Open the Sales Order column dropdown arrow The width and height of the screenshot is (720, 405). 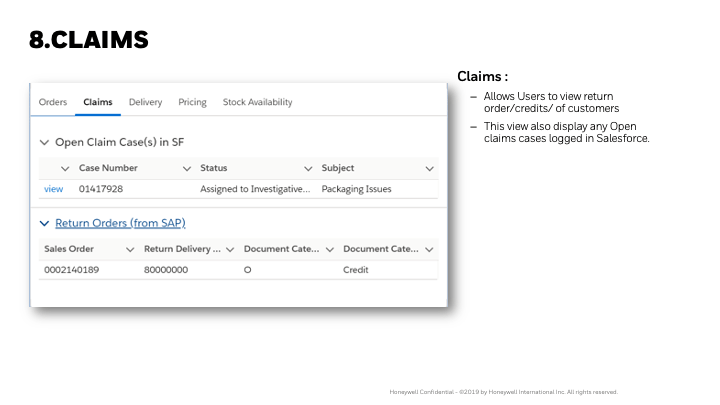[130, 249]
